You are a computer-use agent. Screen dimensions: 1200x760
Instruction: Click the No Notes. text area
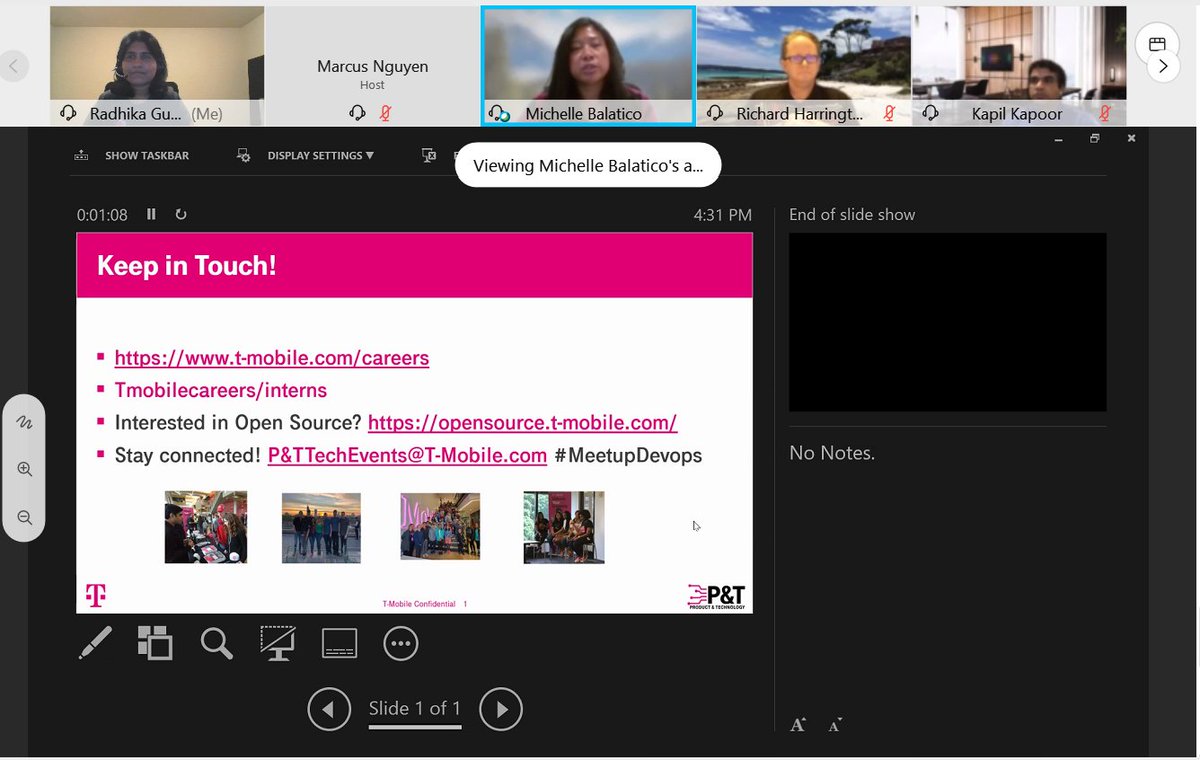832,453
